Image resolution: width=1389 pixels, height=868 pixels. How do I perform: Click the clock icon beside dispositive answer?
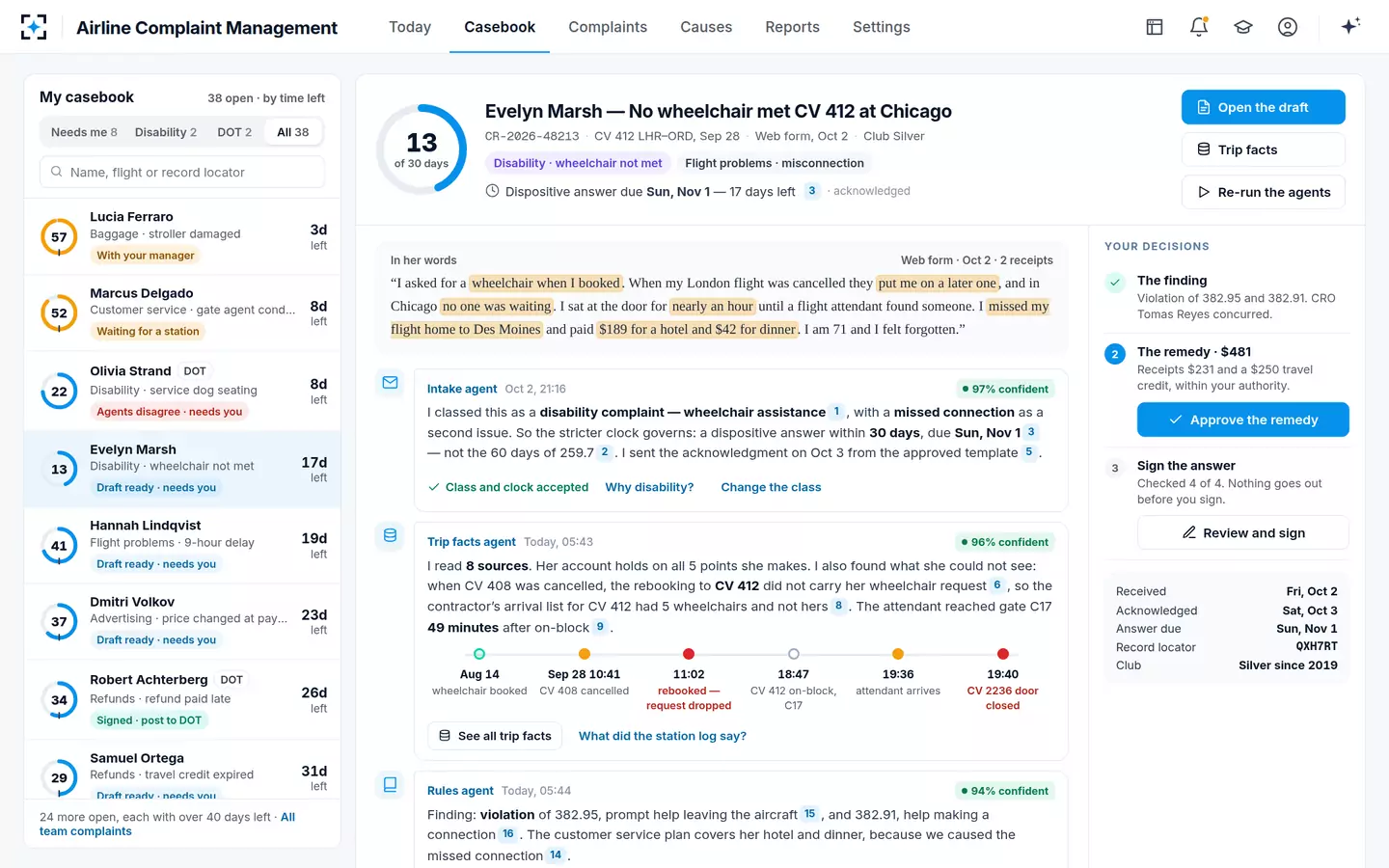pyautogui.click(x=492, y=191)
